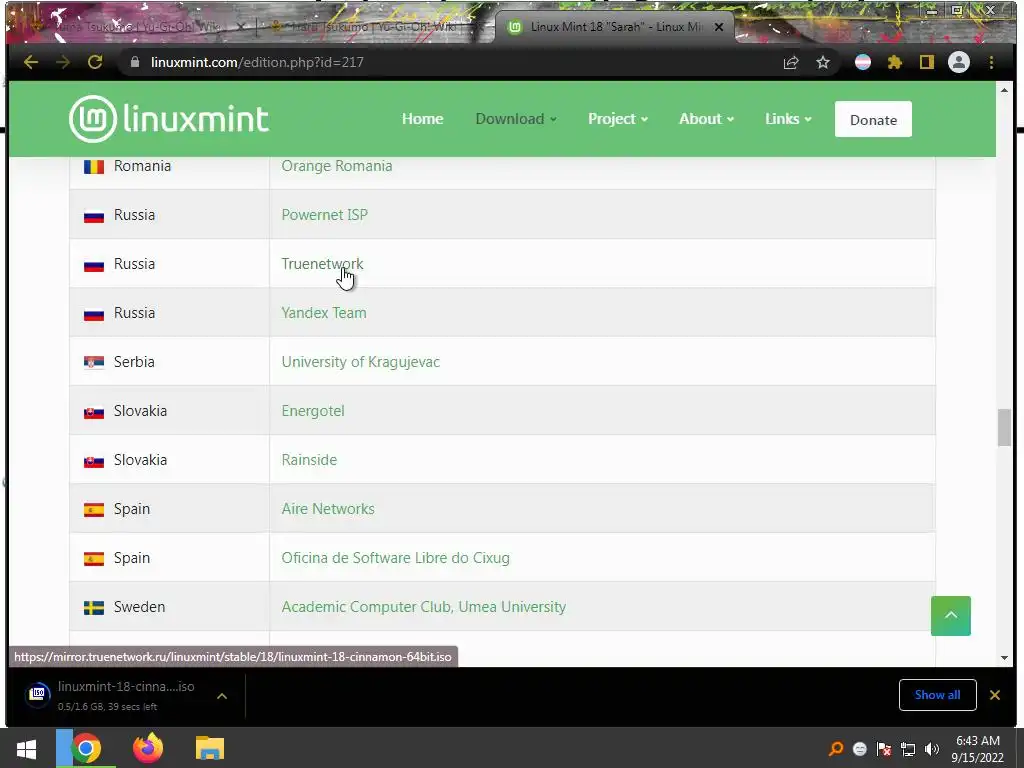The image size is (1024, 768).
Task: Open Oficina de Software Libre do Cixug
Action: (396, 558)
